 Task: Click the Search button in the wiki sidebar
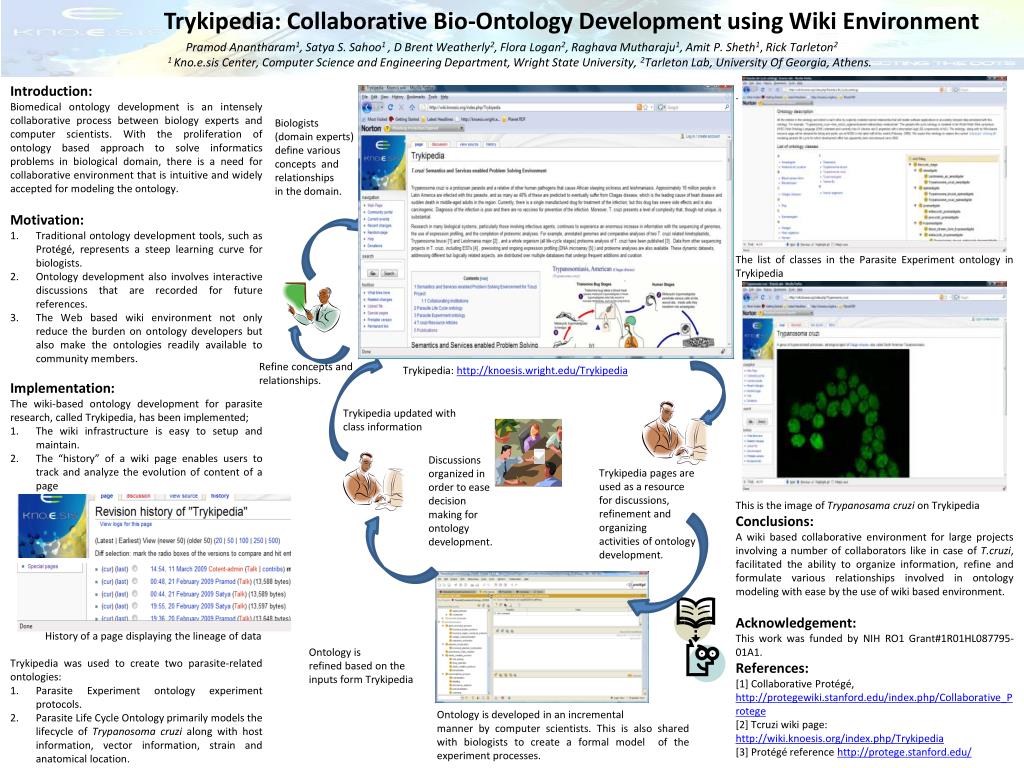click(389, 273)
